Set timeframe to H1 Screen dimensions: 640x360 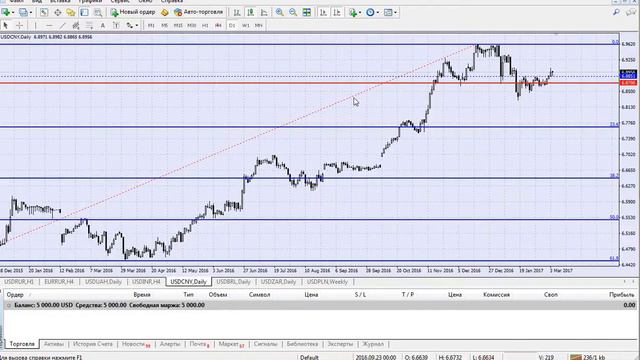tap(205, 25)
